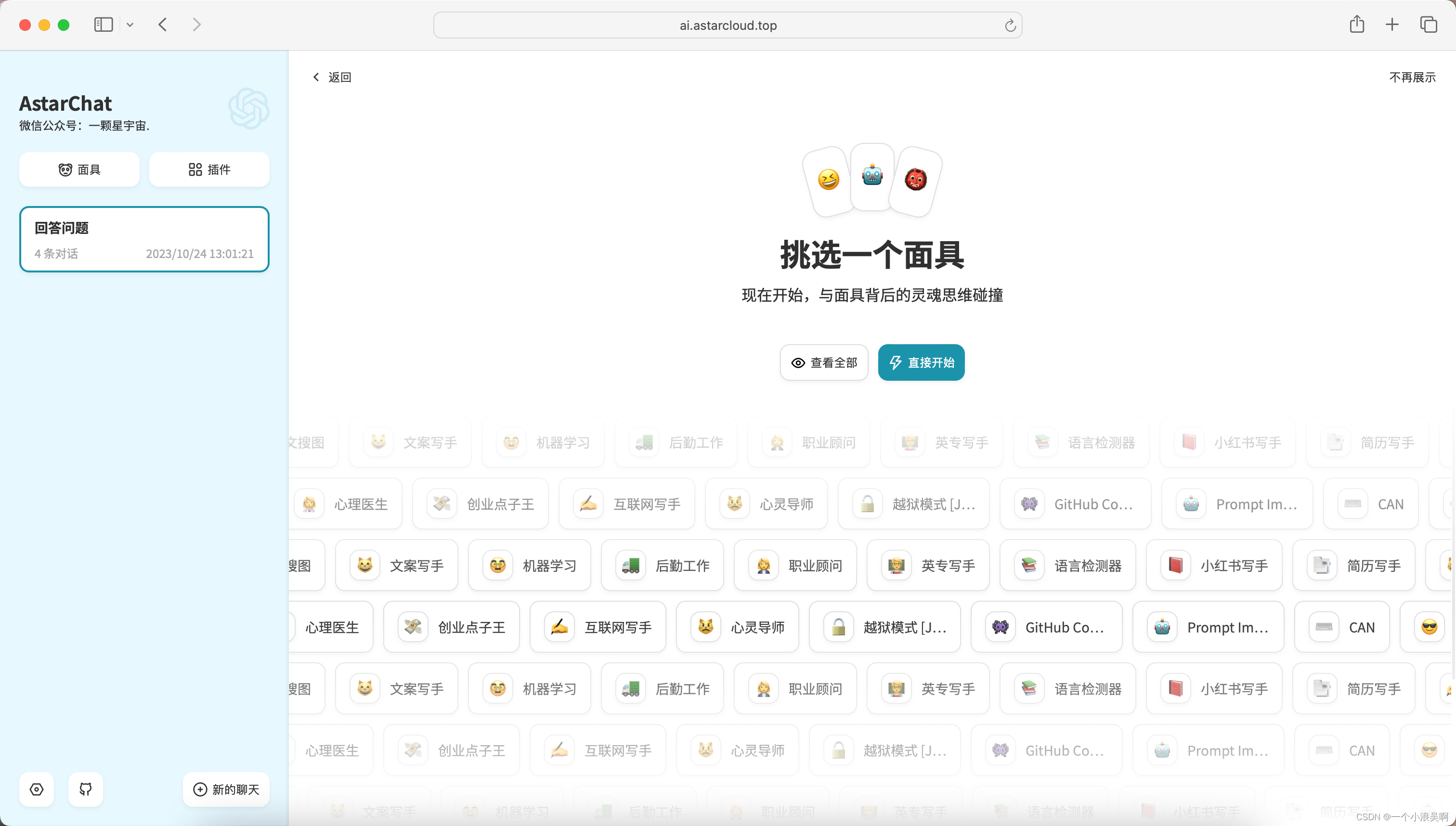The width and height of the screenshot is (1456, 826).
Task: Click 查看全部 to view all masks
Action: (823, 361)
